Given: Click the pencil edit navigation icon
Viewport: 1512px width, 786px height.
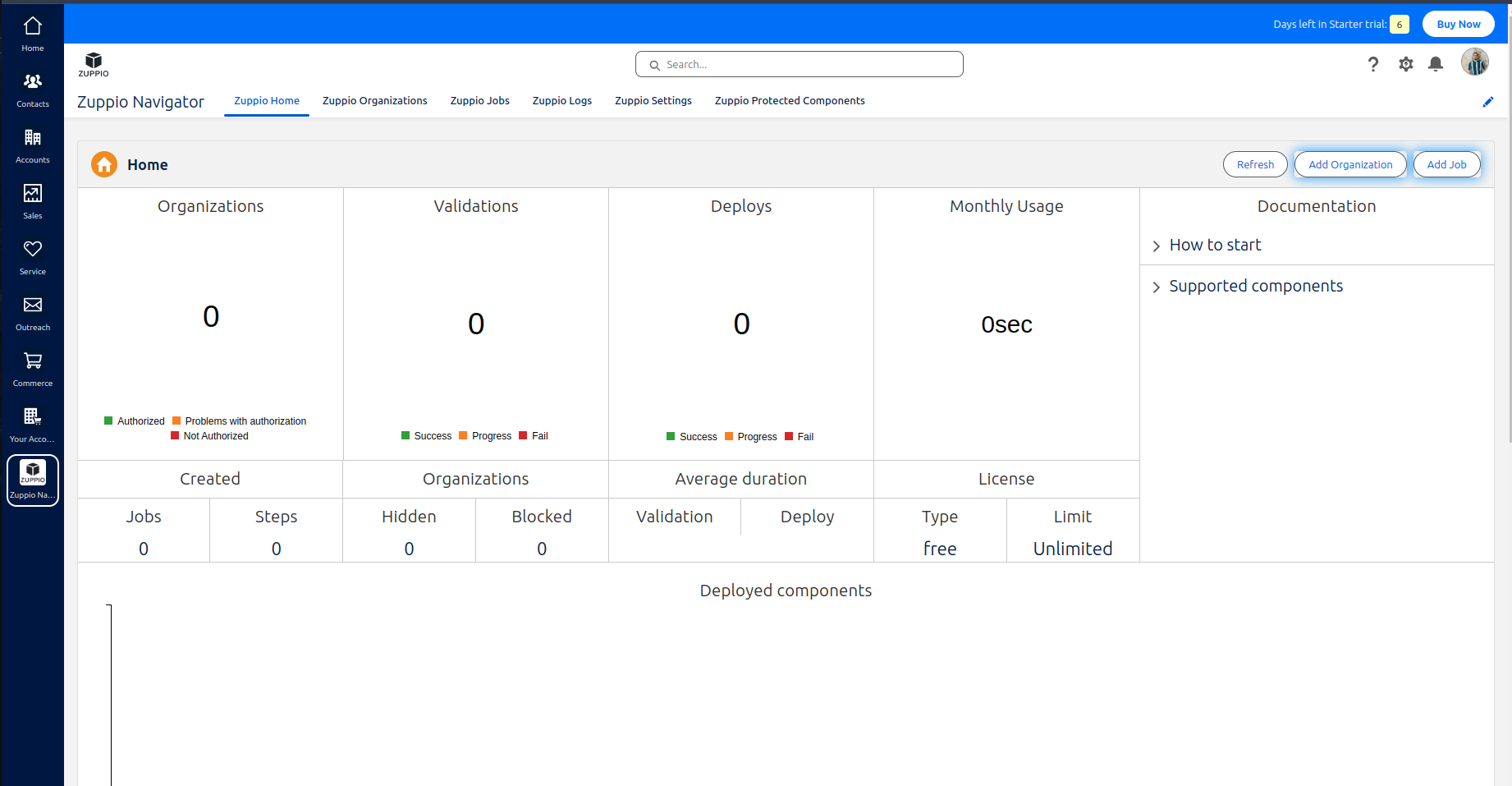Looking at the screenshot, I should pos(1488,102).
